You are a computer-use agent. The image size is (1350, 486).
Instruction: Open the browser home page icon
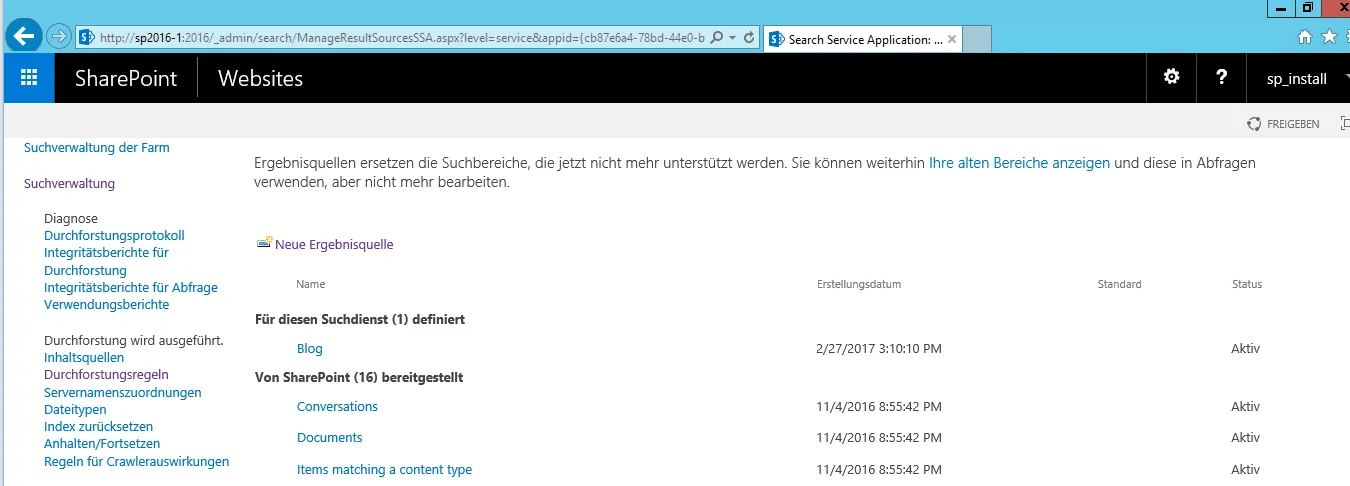[1304, 37]
